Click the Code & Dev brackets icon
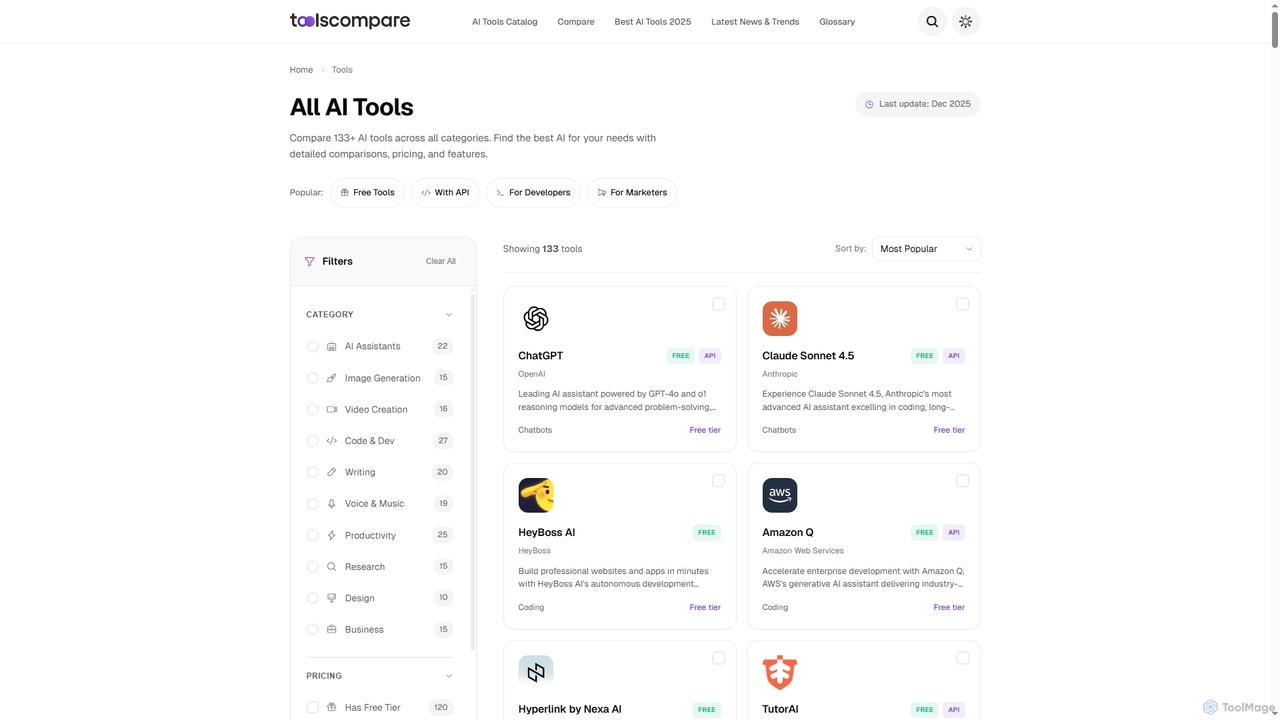This screenshot has height=720, width=1280. [332, 441]
